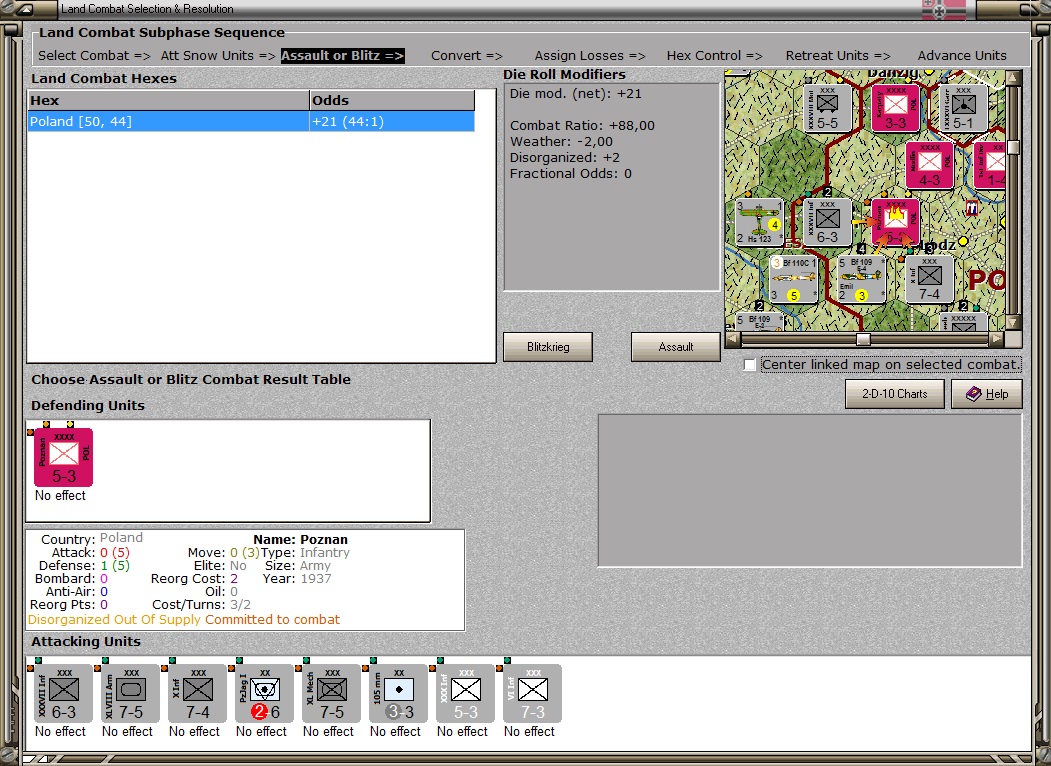Select 105 mm artillery 3-3 counter
1051x766 pixels.
tap(398, 694)
